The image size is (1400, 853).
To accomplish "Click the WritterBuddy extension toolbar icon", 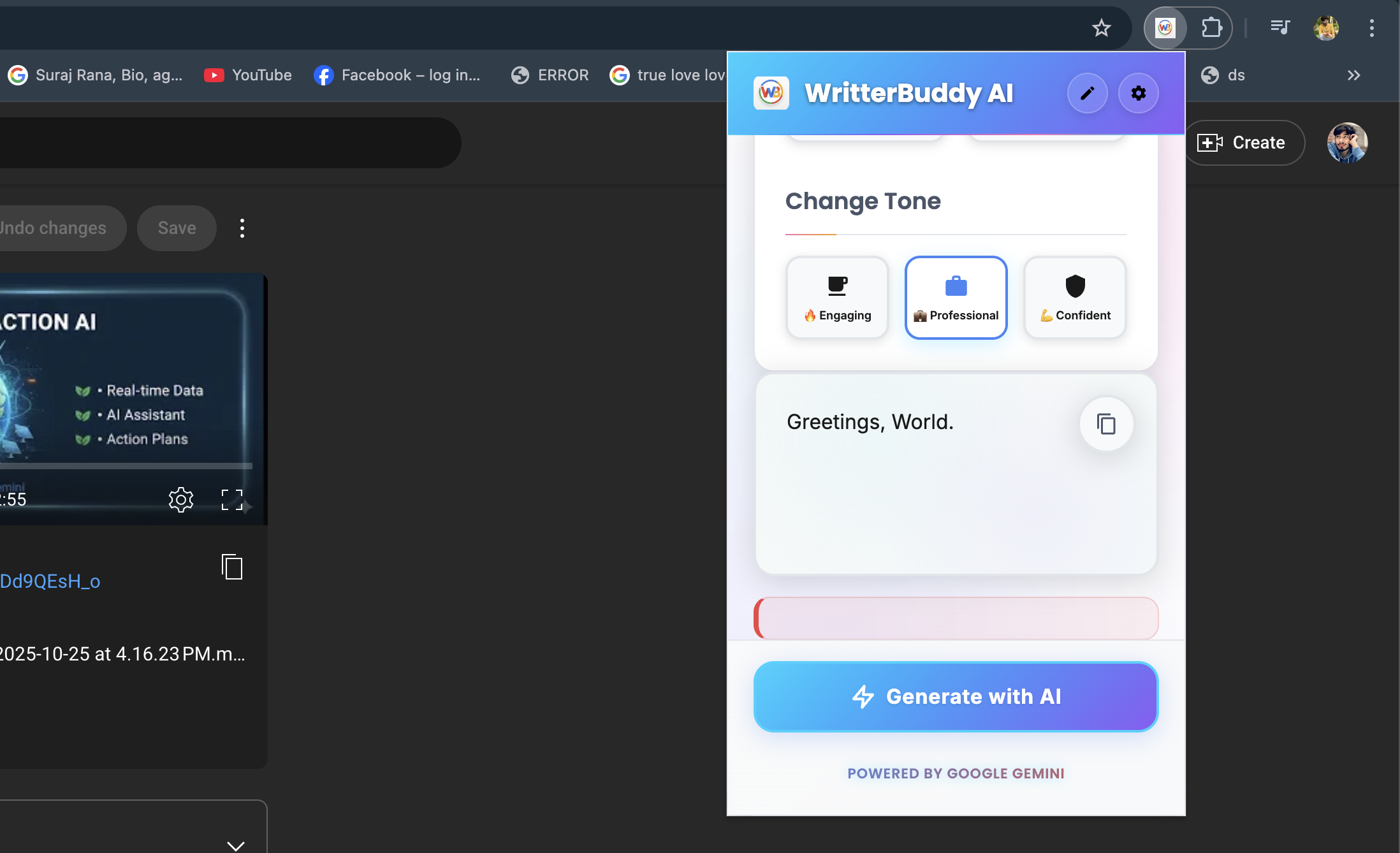I will (1165, 28).
